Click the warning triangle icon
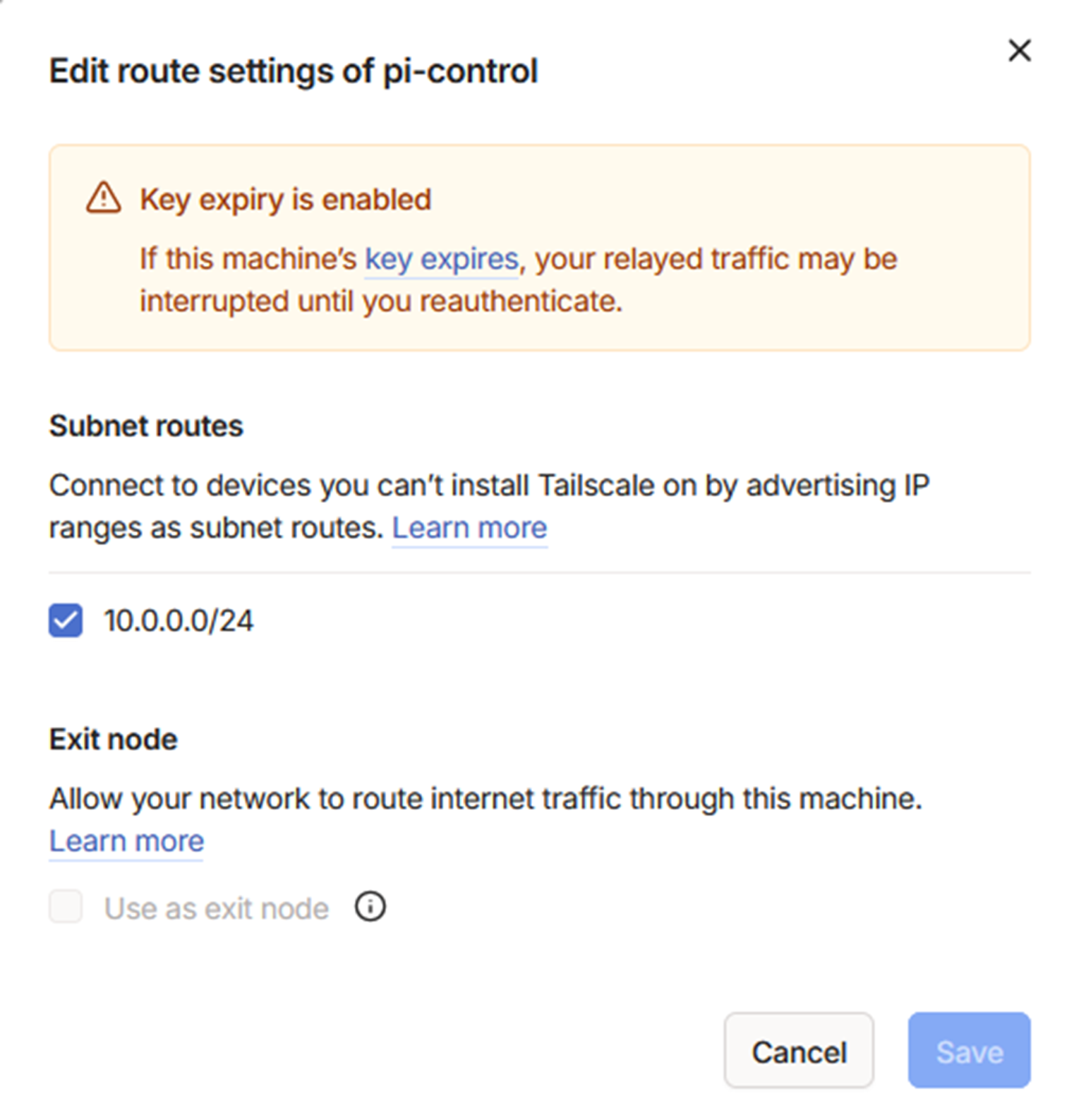This screenshot has width=1086, height=1120. coord(104,198)
